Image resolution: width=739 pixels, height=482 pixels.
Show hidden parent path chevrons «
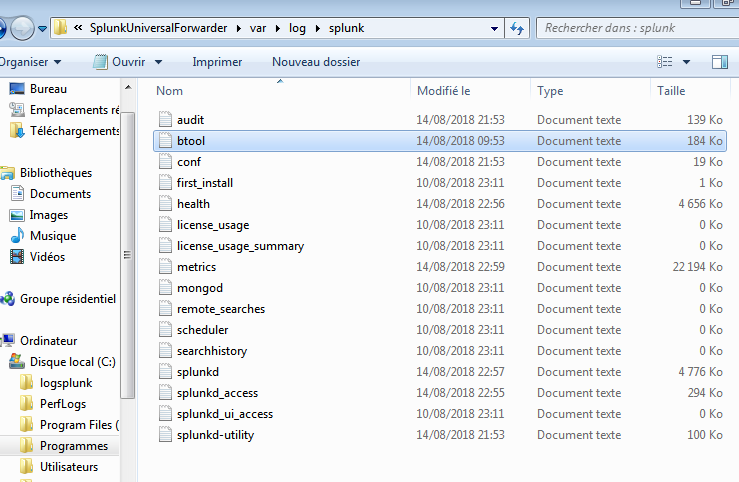(78, 28)
